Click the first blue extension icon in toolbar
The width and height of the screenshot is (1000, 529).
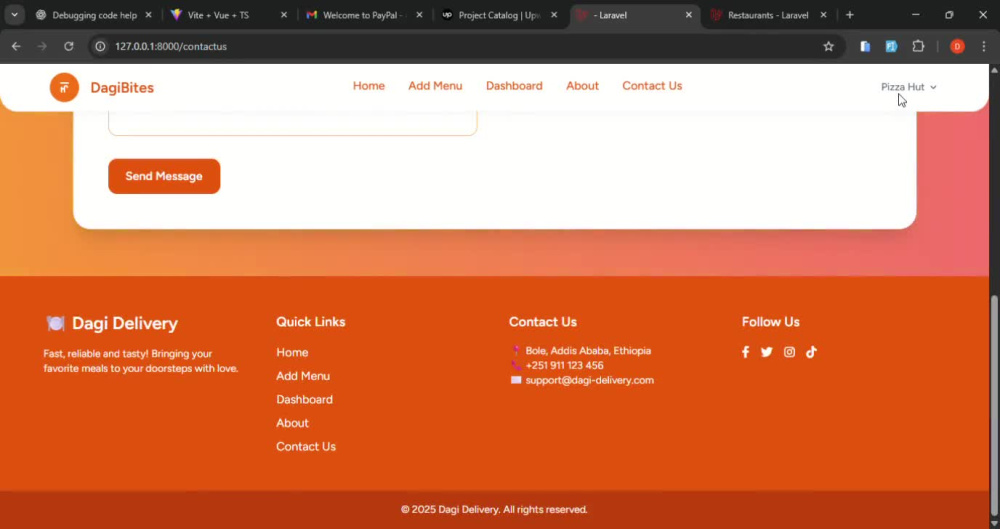click(x=865, y=46)
